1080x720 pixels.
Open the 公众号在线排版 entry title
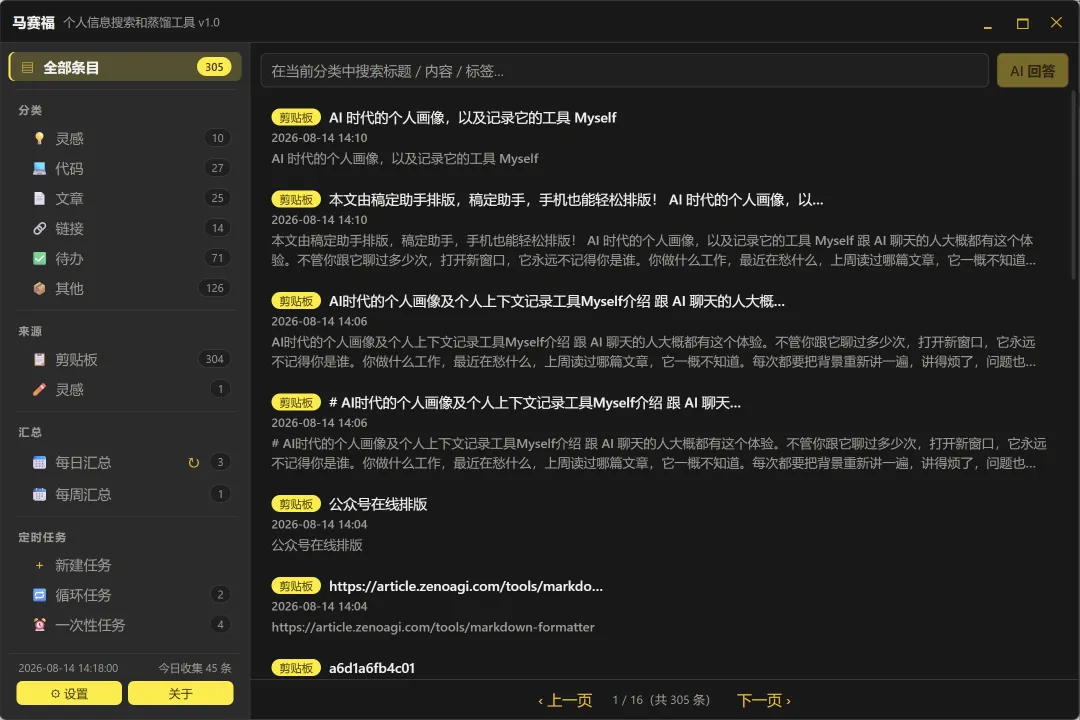click(378, 504)
